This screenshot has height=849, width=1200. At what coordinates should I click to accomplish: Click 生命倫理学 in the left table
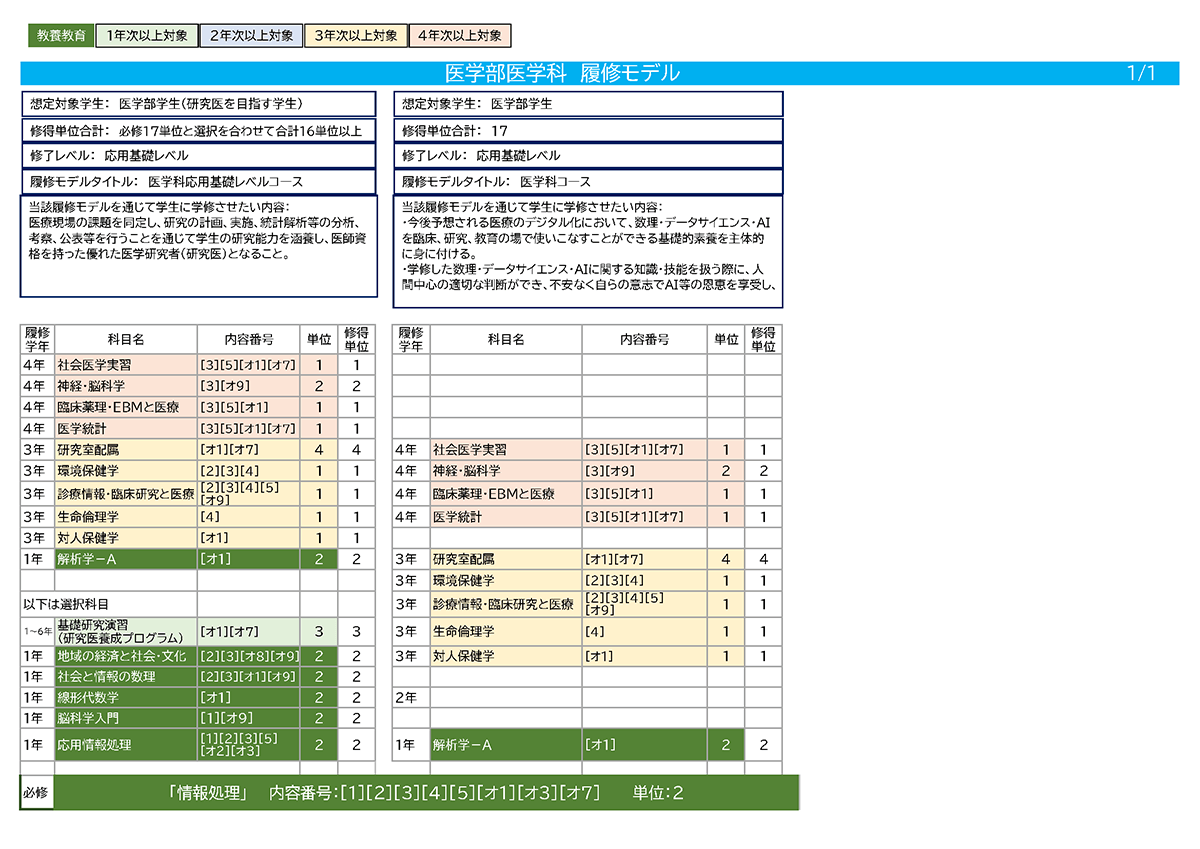[126, 517]
